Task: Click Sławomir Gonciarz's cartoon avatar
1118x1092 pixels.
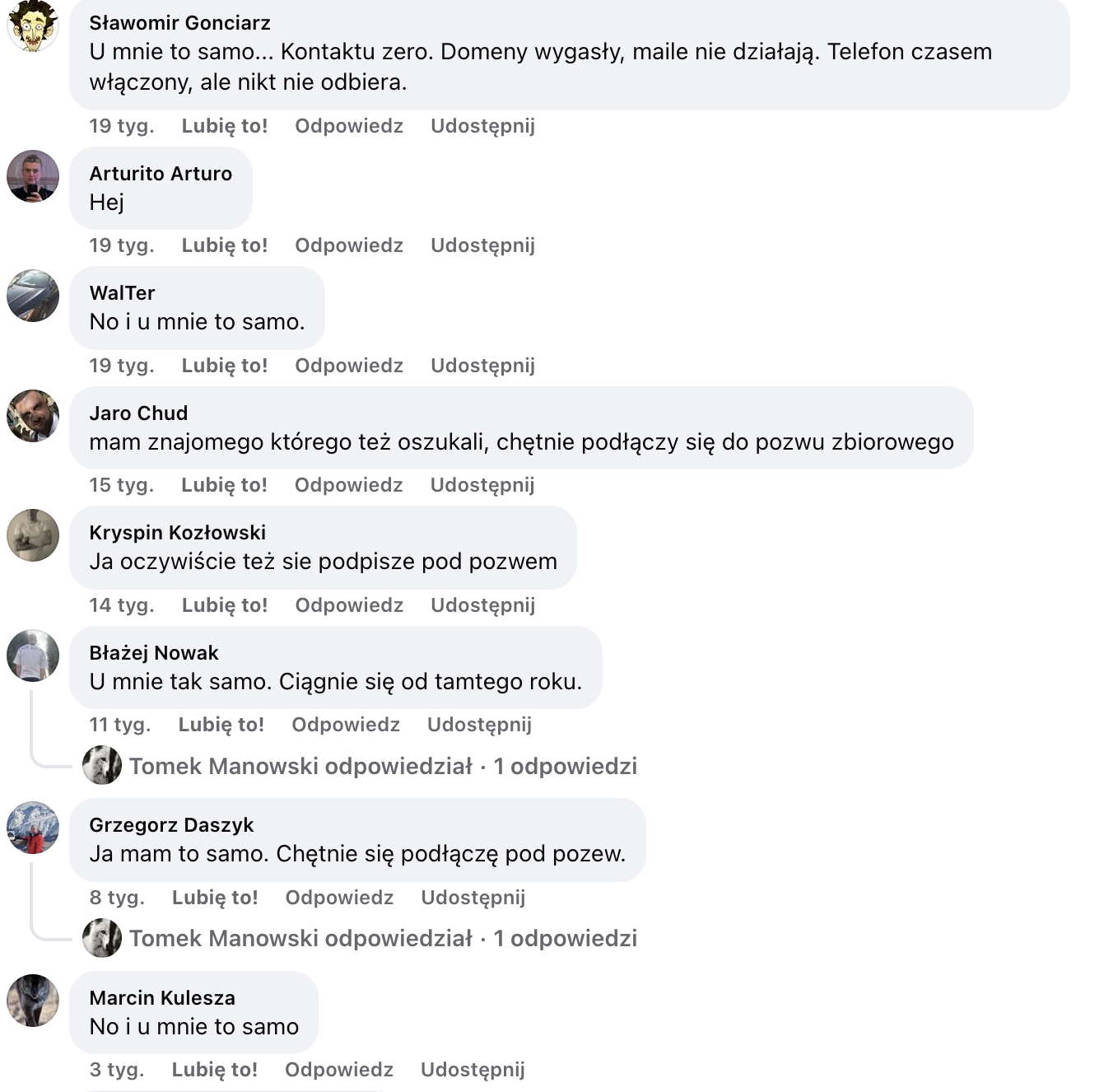Action: (x=33, y=26)
